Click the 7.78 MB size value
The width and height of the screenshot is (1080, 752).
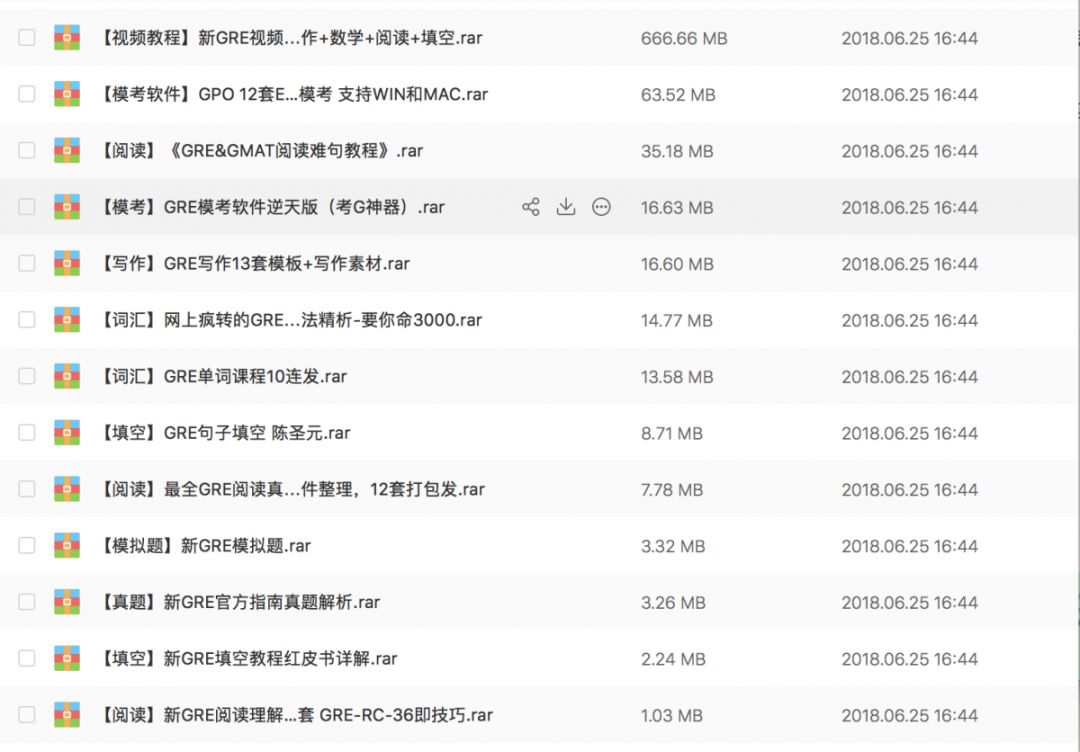pos(672,490)
